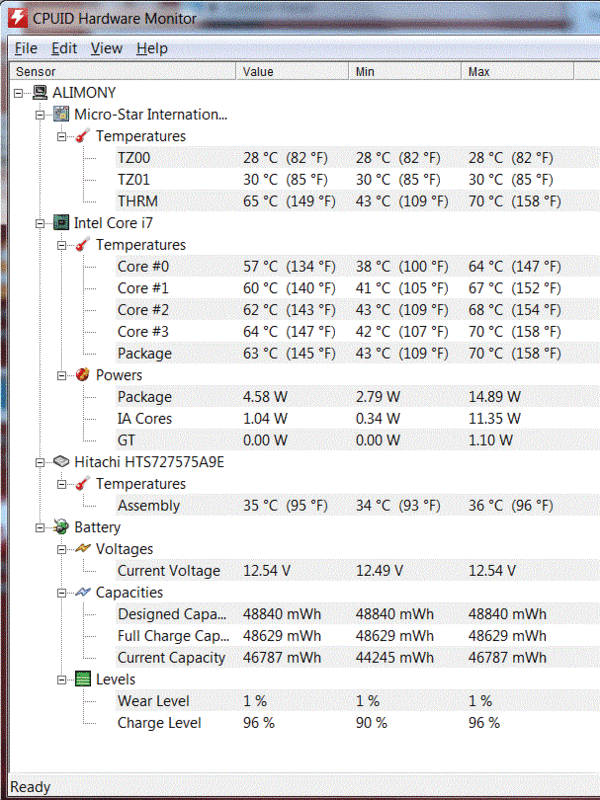Select the Core #0 row

[x=358, y=266]
